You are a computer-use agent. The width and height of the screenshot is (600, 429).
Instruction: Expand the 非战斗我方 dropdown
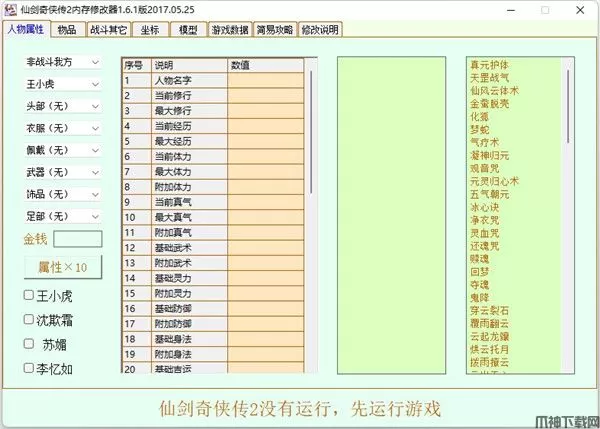pyautogui.click(x=63, y=62)
